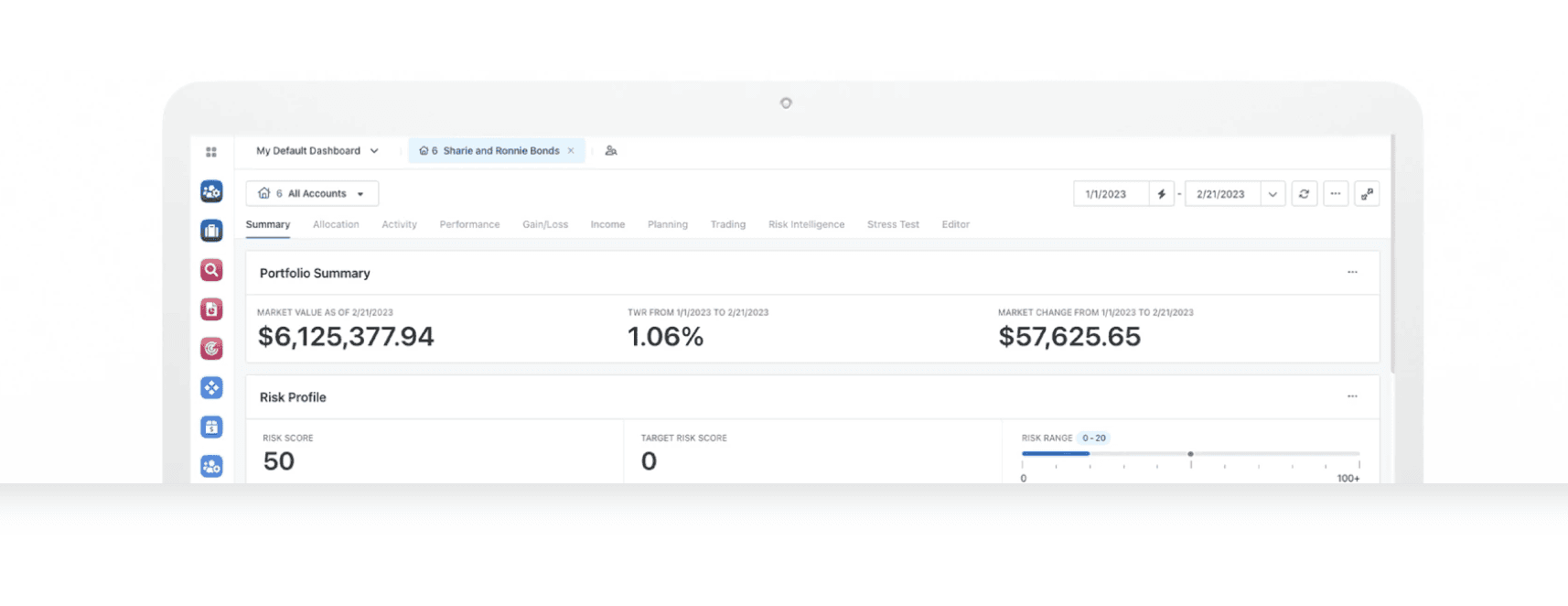The height and width of the screenshot is (606, 1568).
Task: Switch to the Planning tab
Action: [x=668, y=224]
